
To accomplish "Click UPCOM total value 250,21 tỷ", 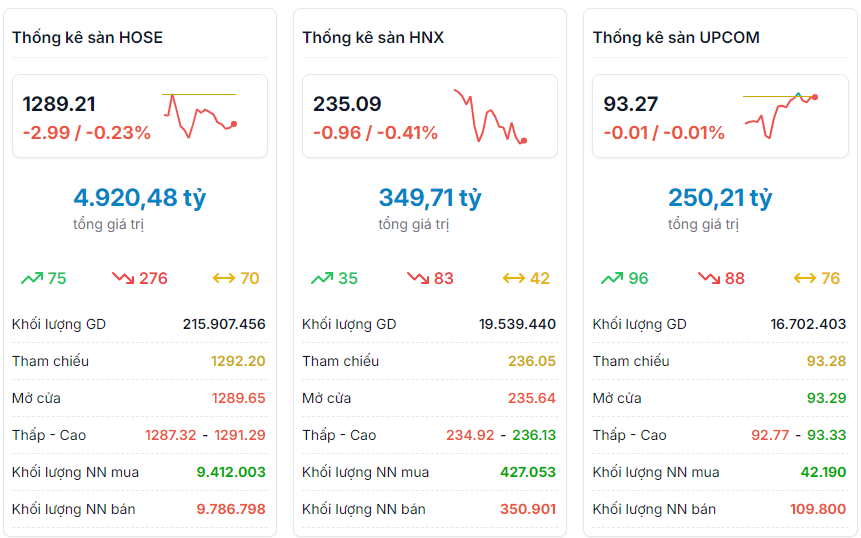I will (720, 198).
